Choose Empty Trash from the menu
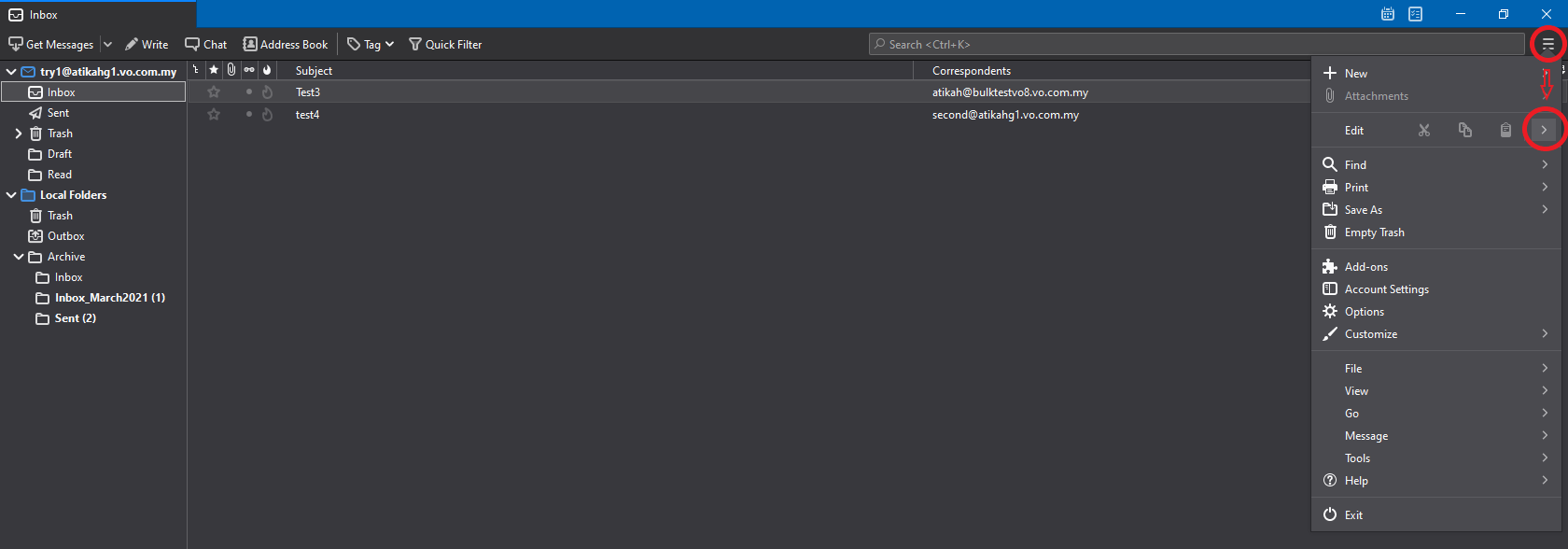The image size is (1568, 549). tap(1374, 232)
